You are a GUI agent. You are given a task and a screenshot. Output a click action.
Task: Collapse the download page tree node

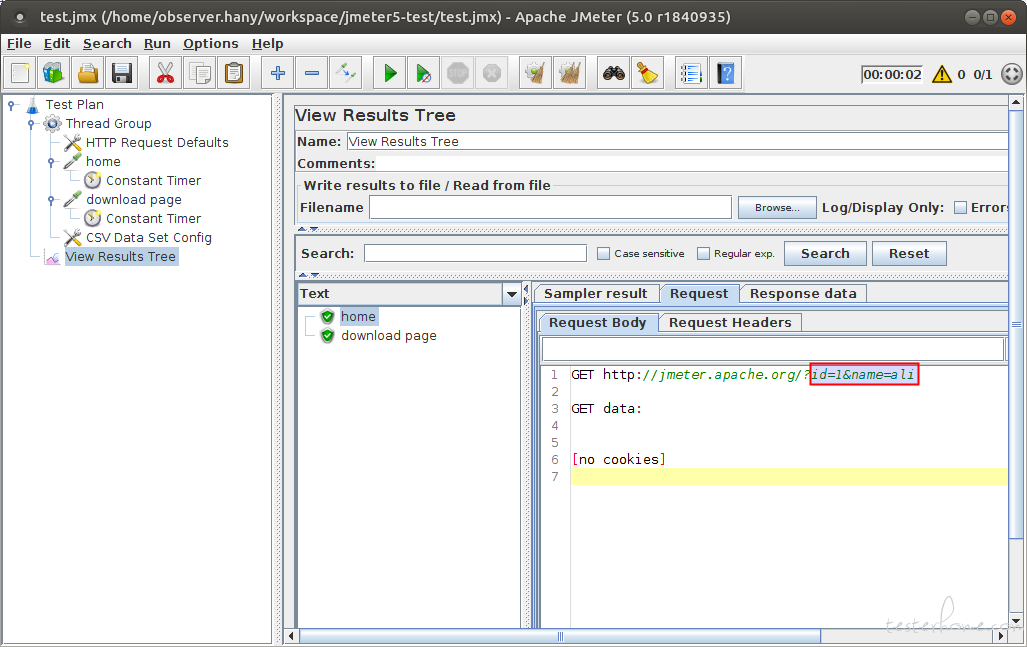(51, 200)
